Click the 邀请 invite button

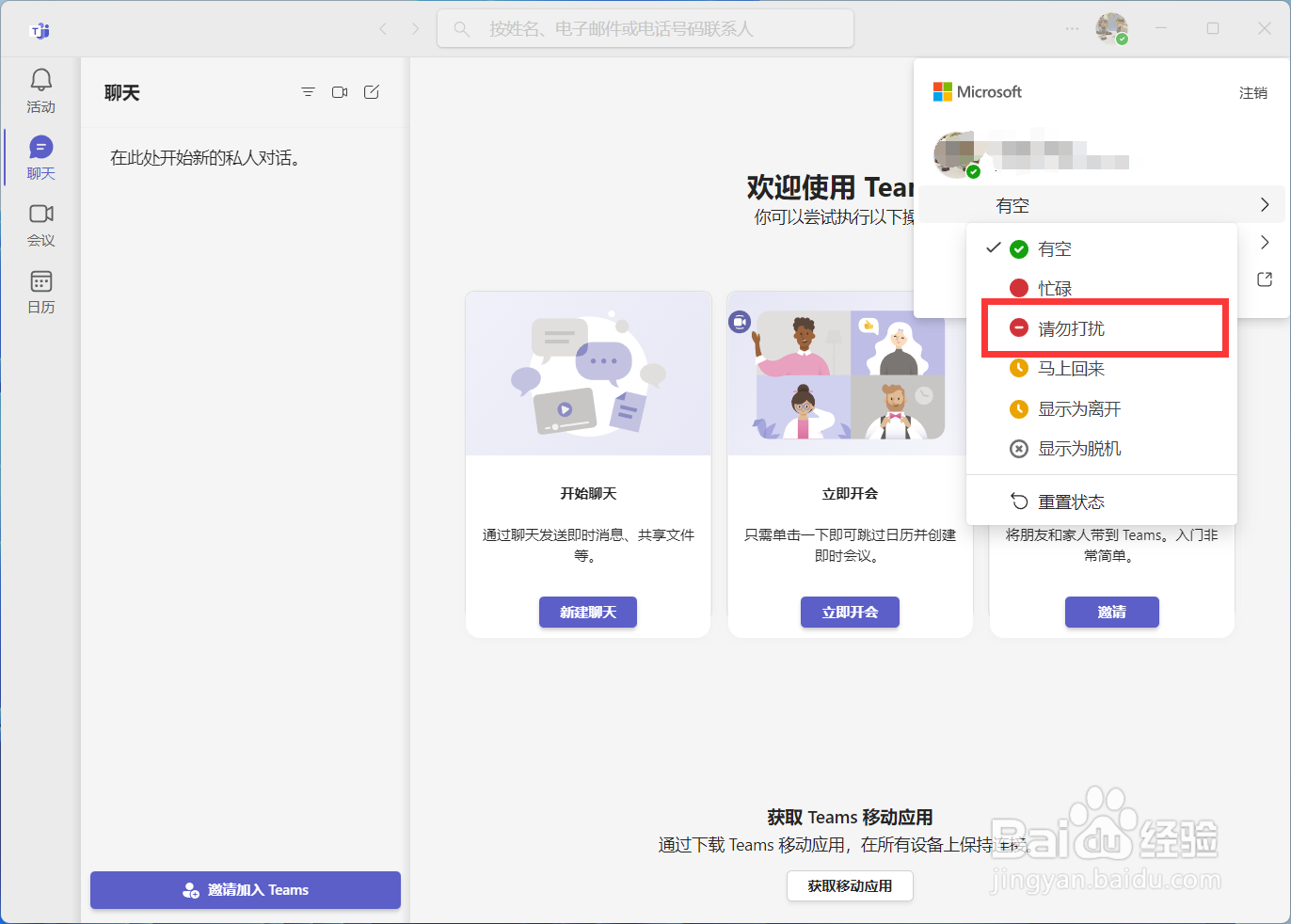(x=1112, y=613)
